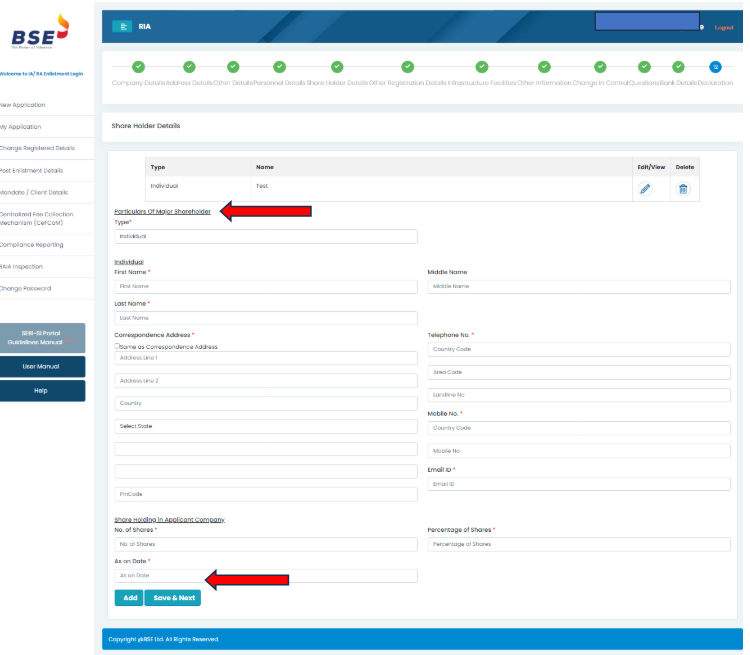Image resolution: width=750 pixels, height=655 pixels.
Task: Go to Company Details step circle
Action: pos(138,66)
